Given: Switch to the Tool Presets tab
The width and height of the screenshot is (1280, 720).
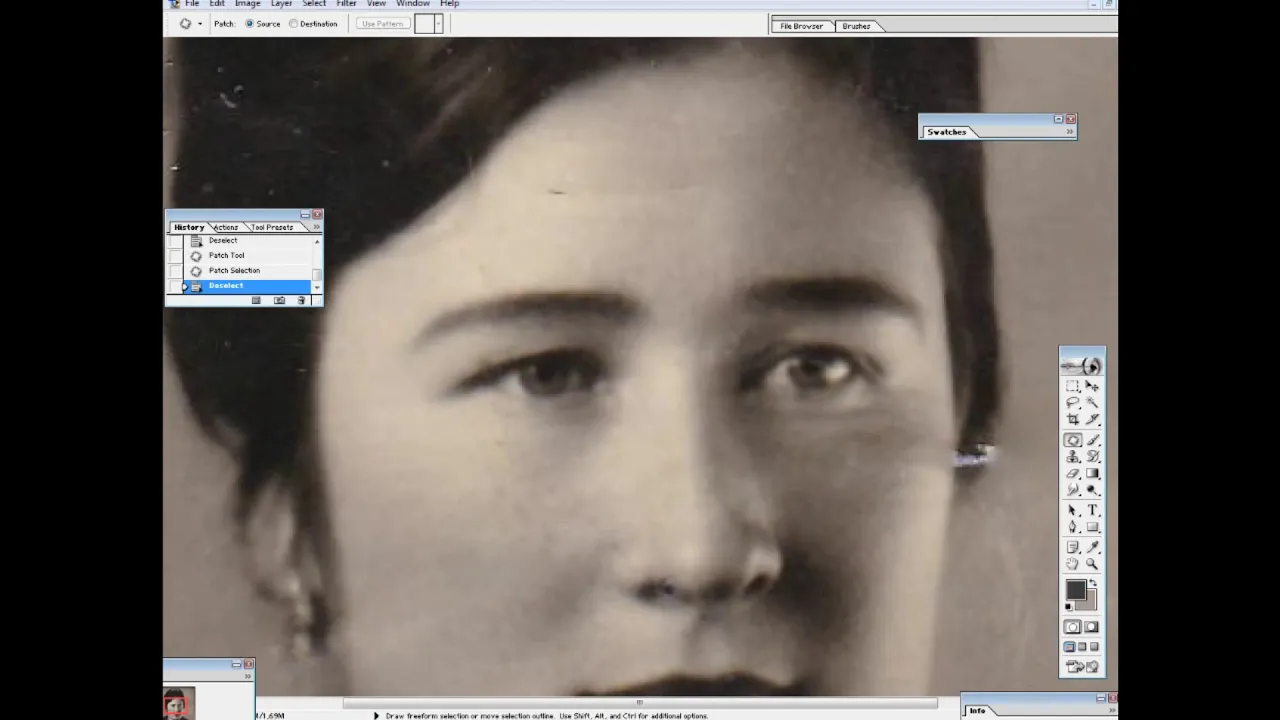Looking at the screenshot, I should coord(272,227).
